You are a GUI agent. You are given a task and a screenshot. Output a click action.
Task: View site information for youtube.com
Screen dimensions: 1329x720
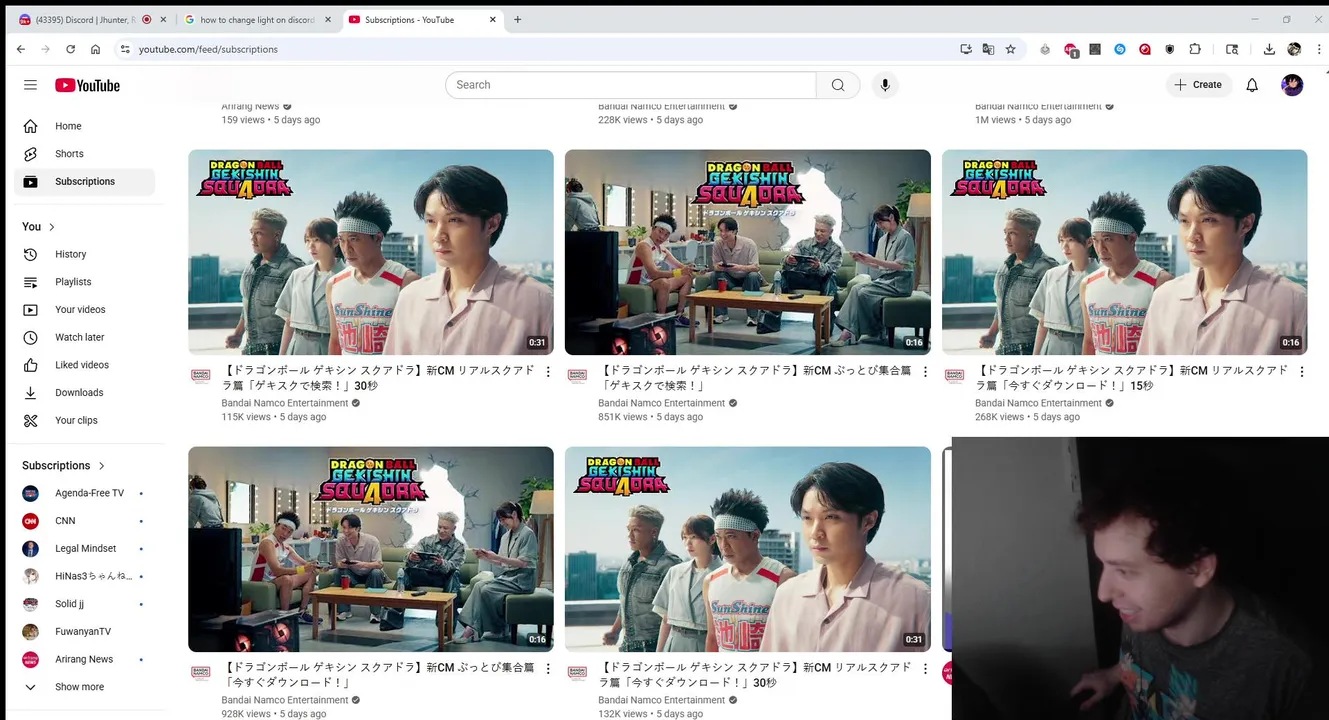click(125, 49)
